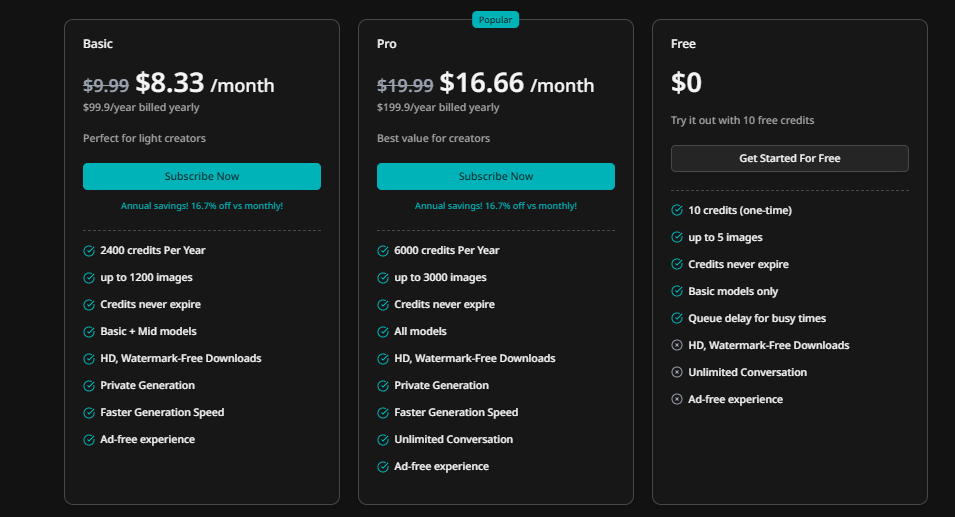The image size is (955, 517).
Task: Click checkmark icon beside 2400 credits Per Year
Action: (x=89, y=250)
